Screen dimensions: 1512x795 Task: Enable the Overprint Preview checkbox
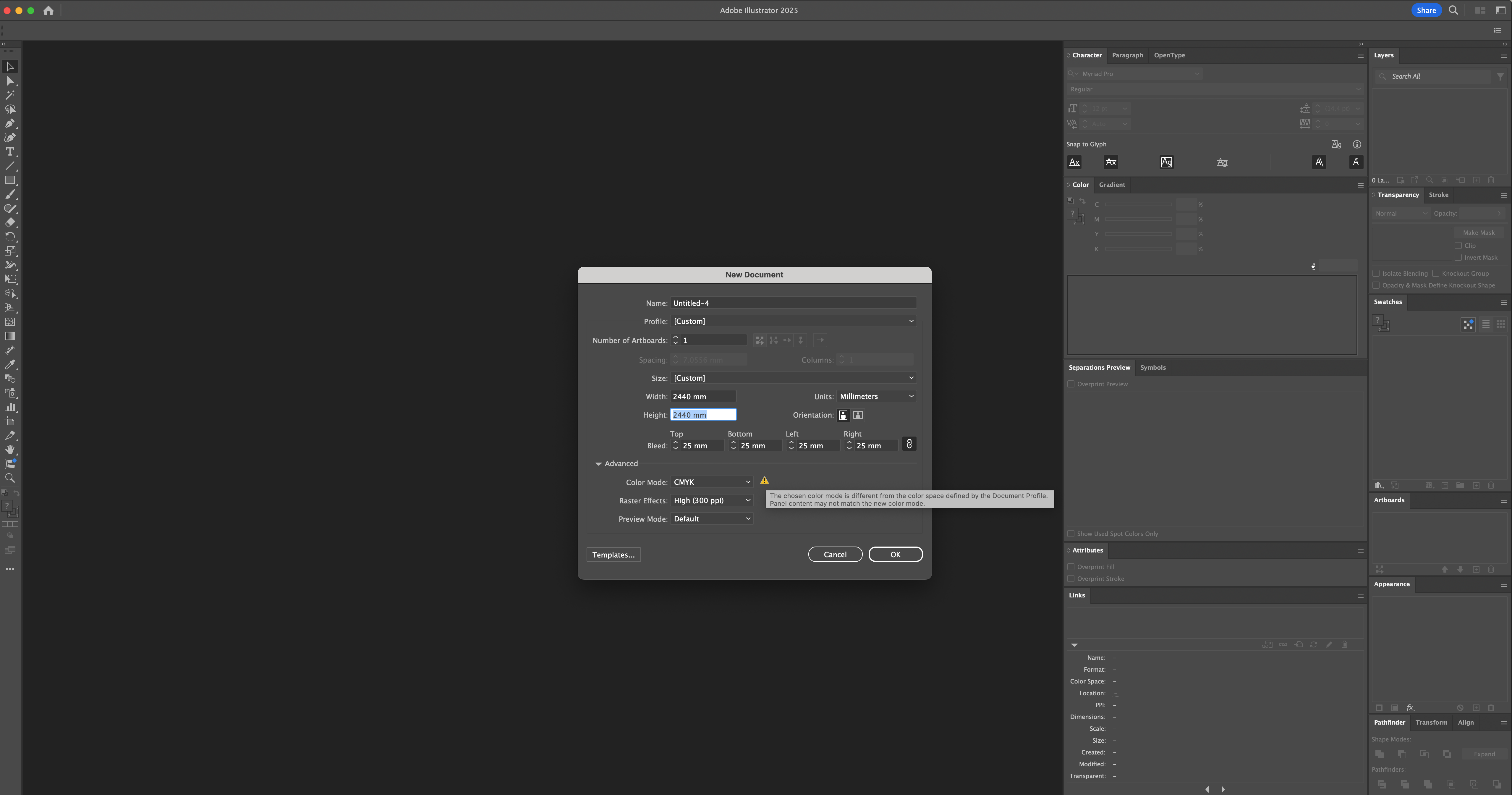tap(1071, 383)
